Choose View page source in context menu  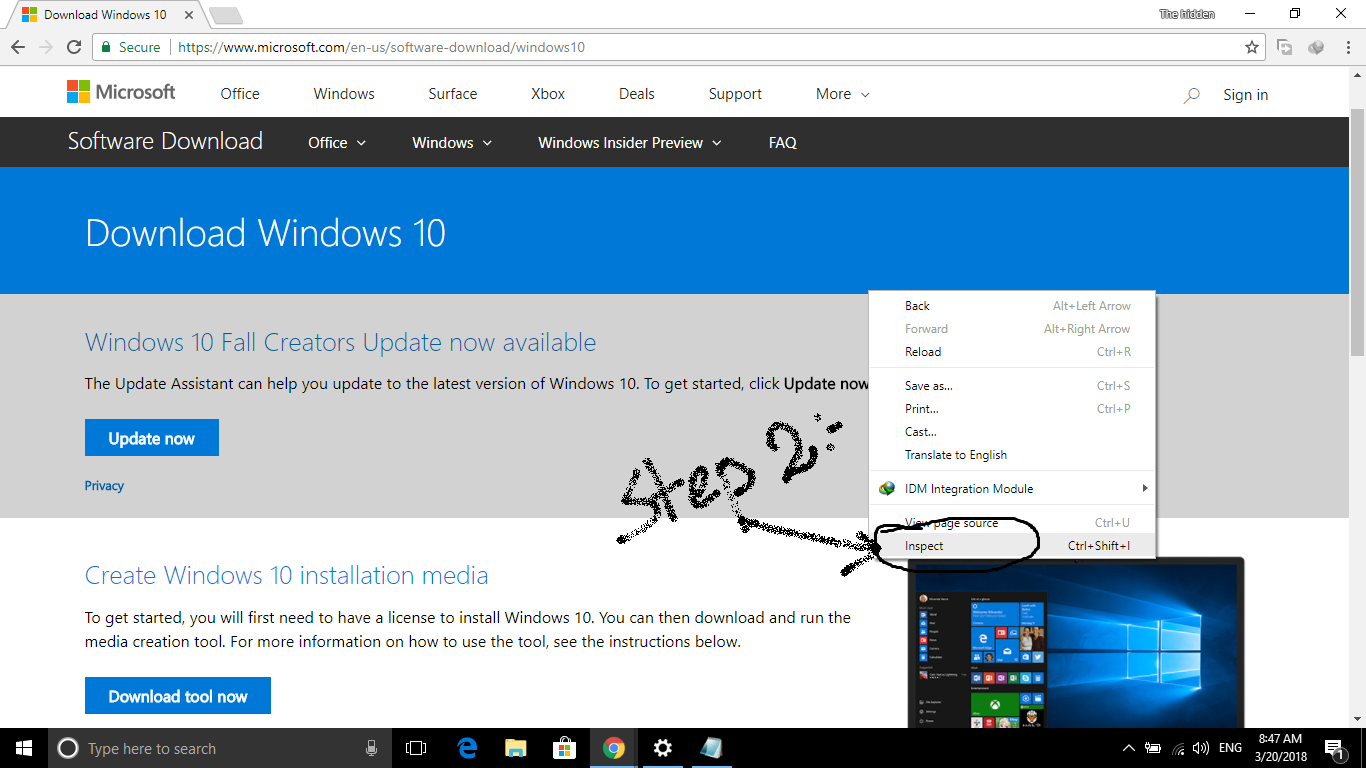(1012, 523)
